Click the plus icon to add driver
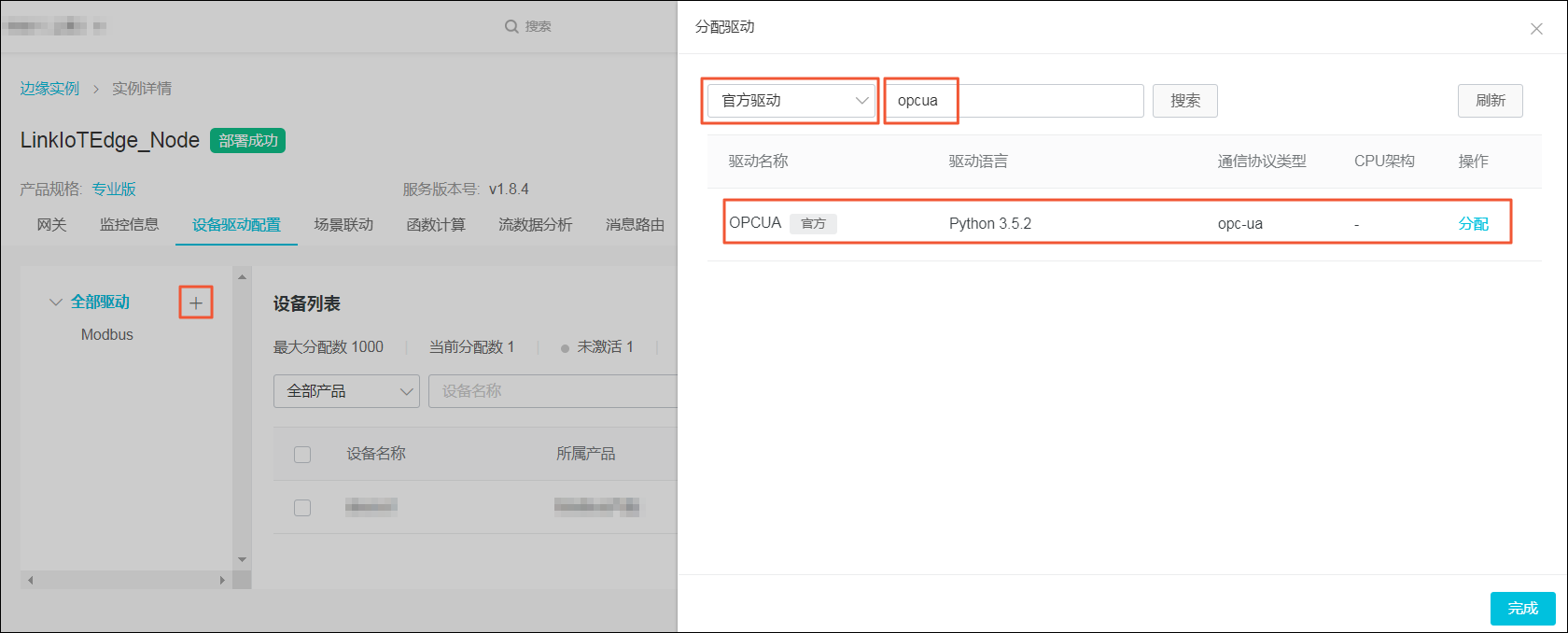This screenshot has height=633, width=1568. coord(196,302)
